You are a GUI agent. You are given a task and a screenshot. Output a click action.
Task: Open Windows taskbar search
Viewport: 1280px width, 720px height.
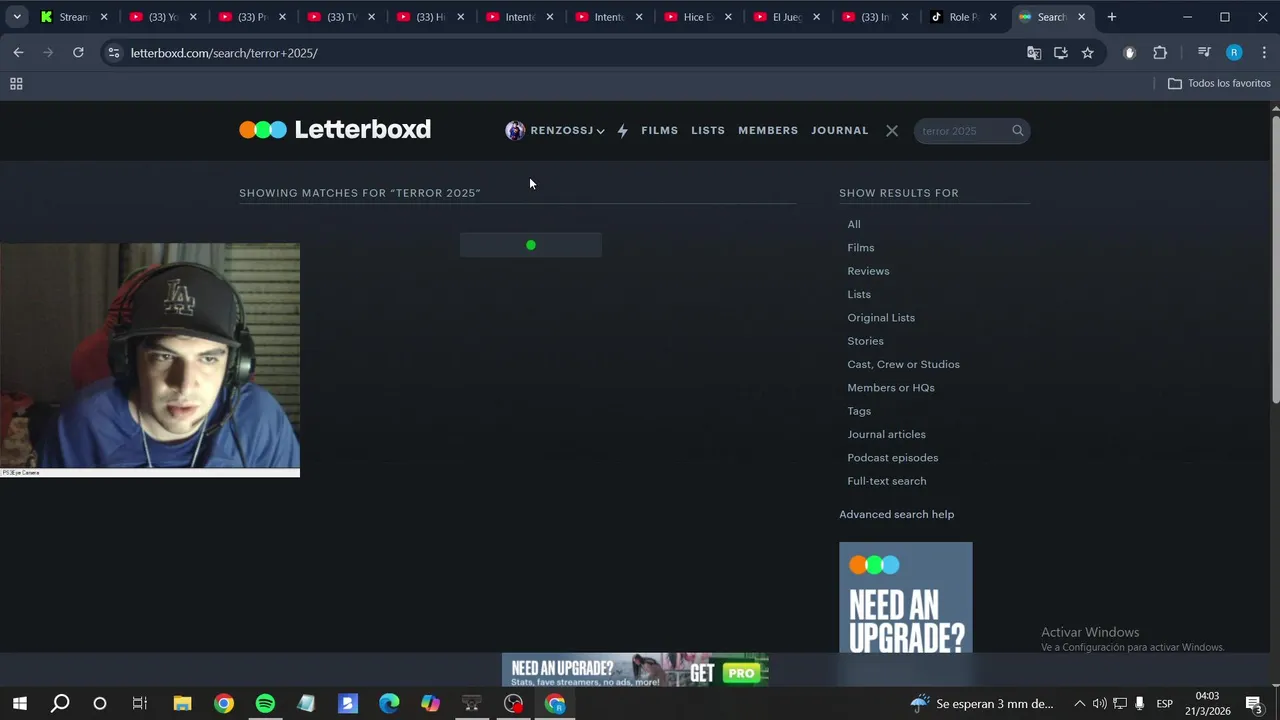click(60, 704)
